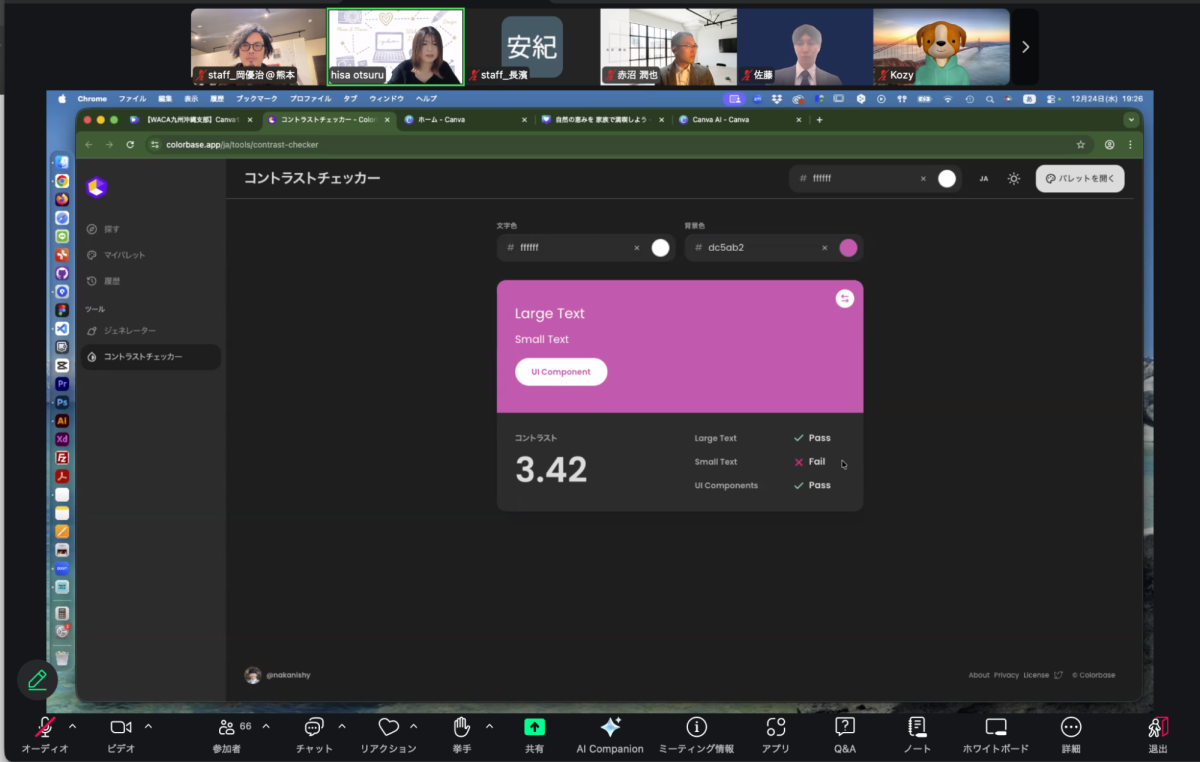Screen dimensions: 1200x762
Task: Select ジェネレーター in the sidebar
Action: [130, 330]
